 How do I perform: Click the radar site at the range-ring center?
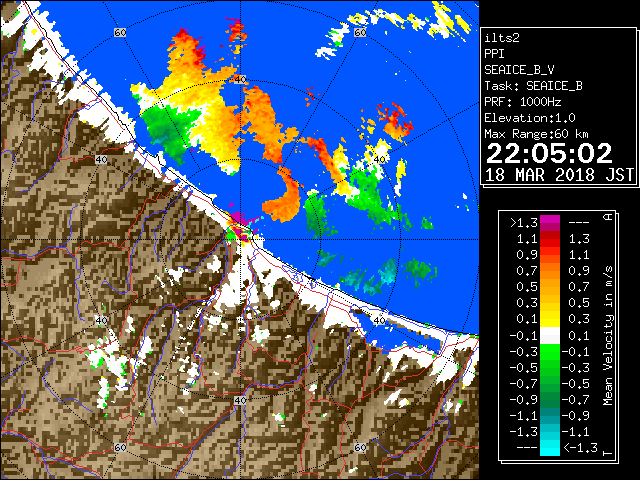pyautogui.click(x=240, y=239)
